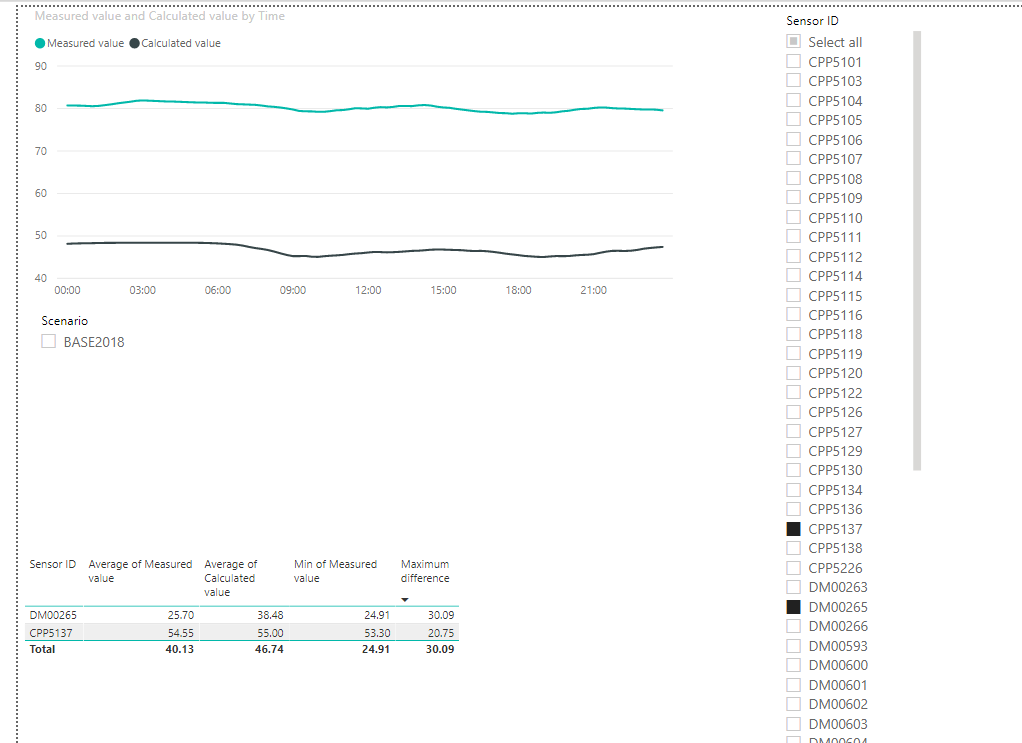This screenshot has width=1022, height=743.
Task: Enable CPP5226 checkbox
Action: (x=793, y=568)
